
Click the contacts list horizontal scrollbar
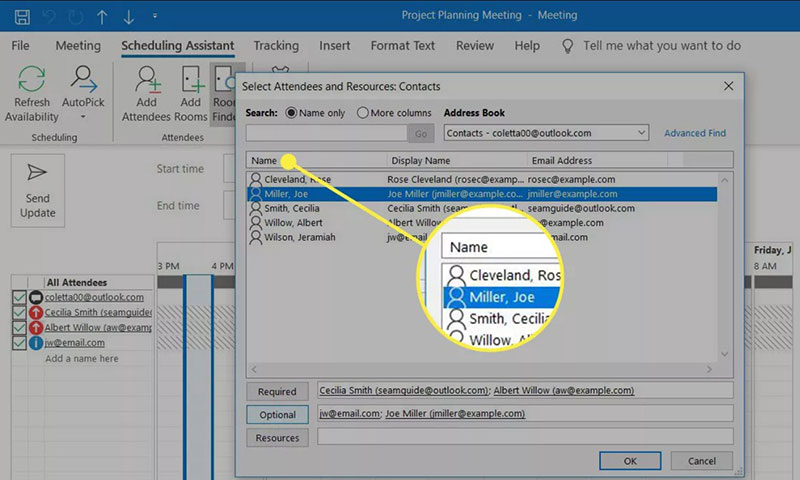482,369
